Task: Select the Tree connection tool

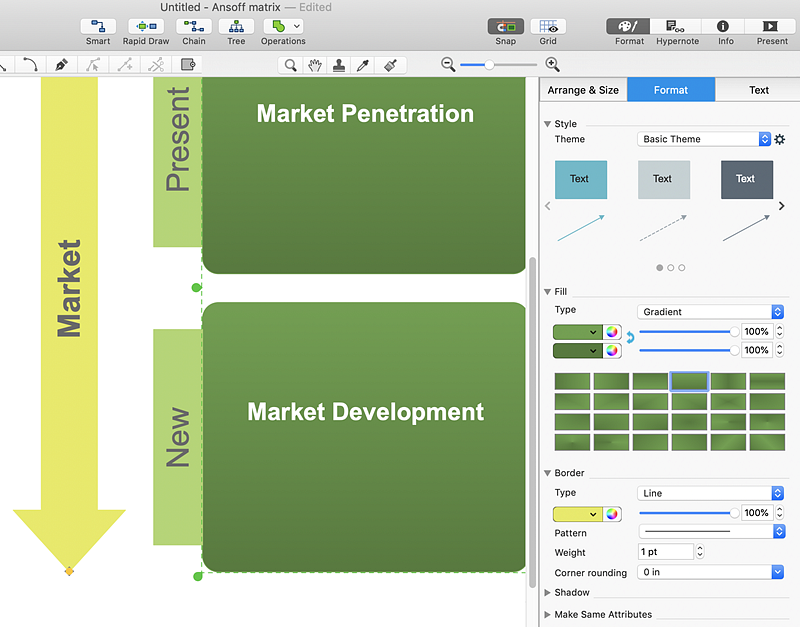Action: point(236,26)
